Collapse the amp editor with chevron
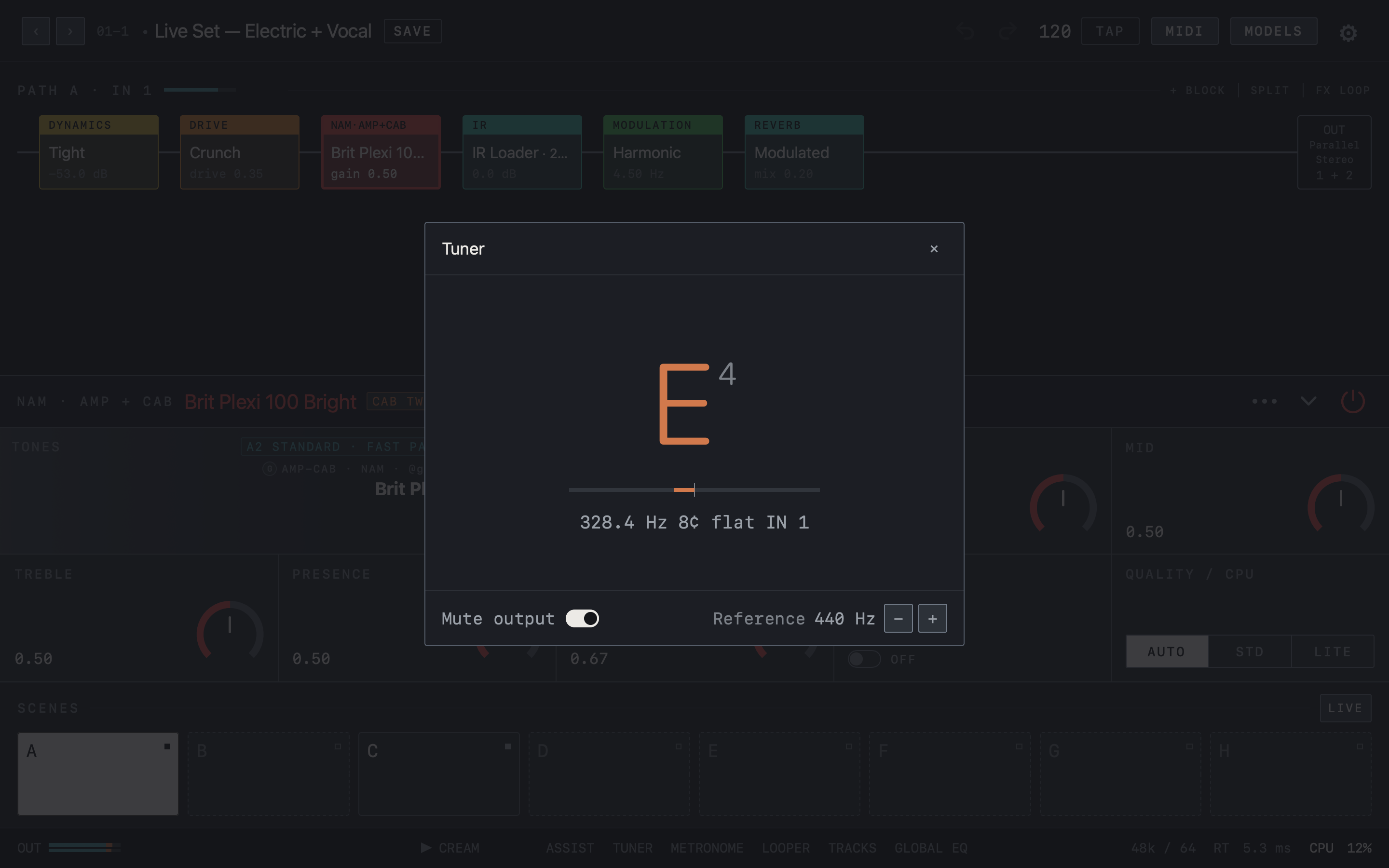This screenshot has width=1389, height=868. tap(1308, 401)
